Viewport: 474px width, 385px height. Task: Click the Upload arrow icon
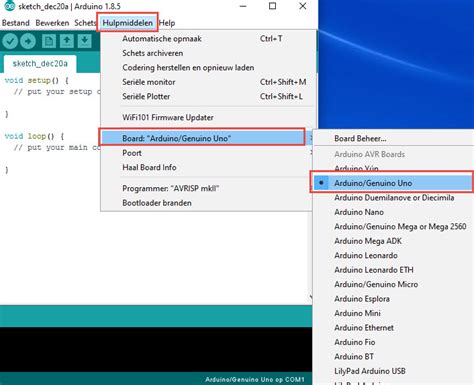[28, 41]
